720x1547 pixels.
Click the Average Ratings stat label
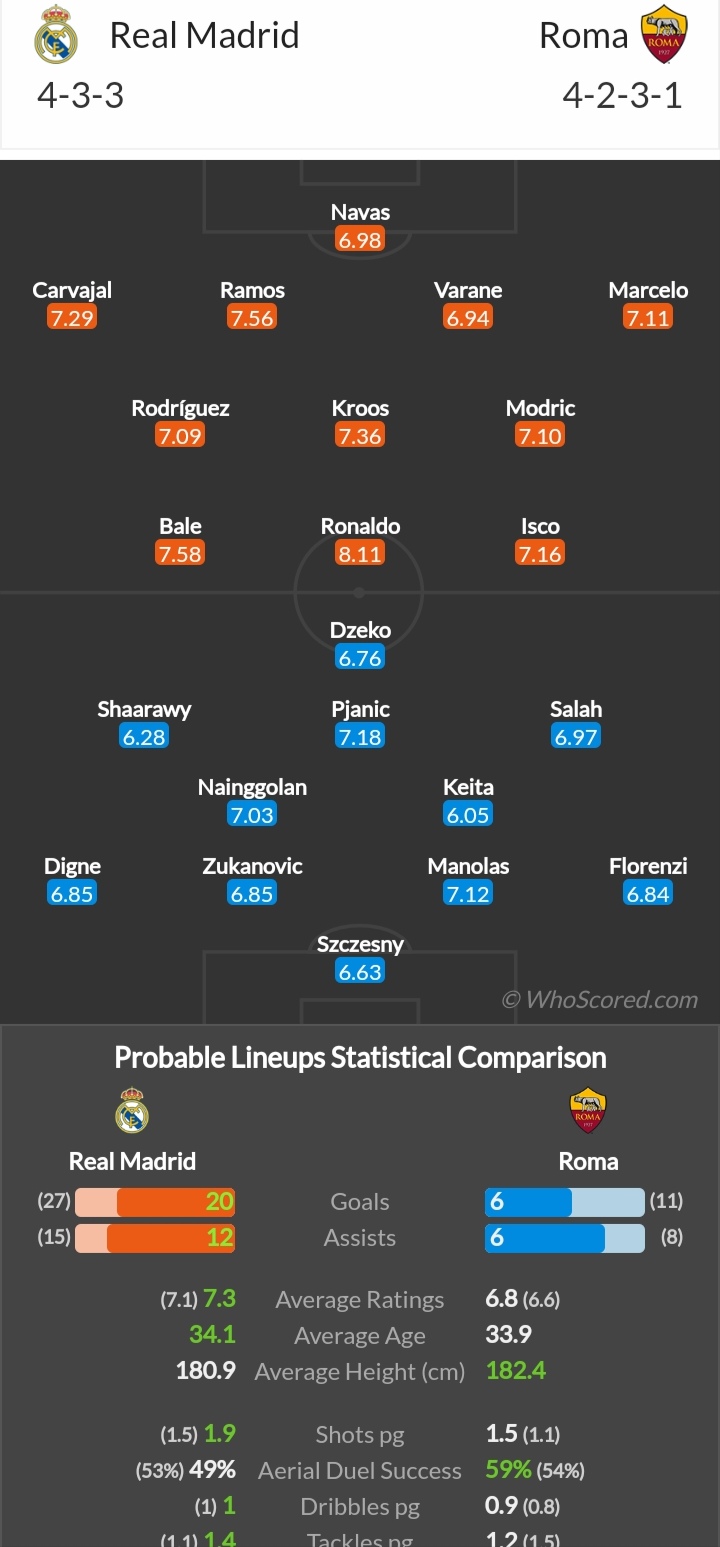click(360, 1300)
